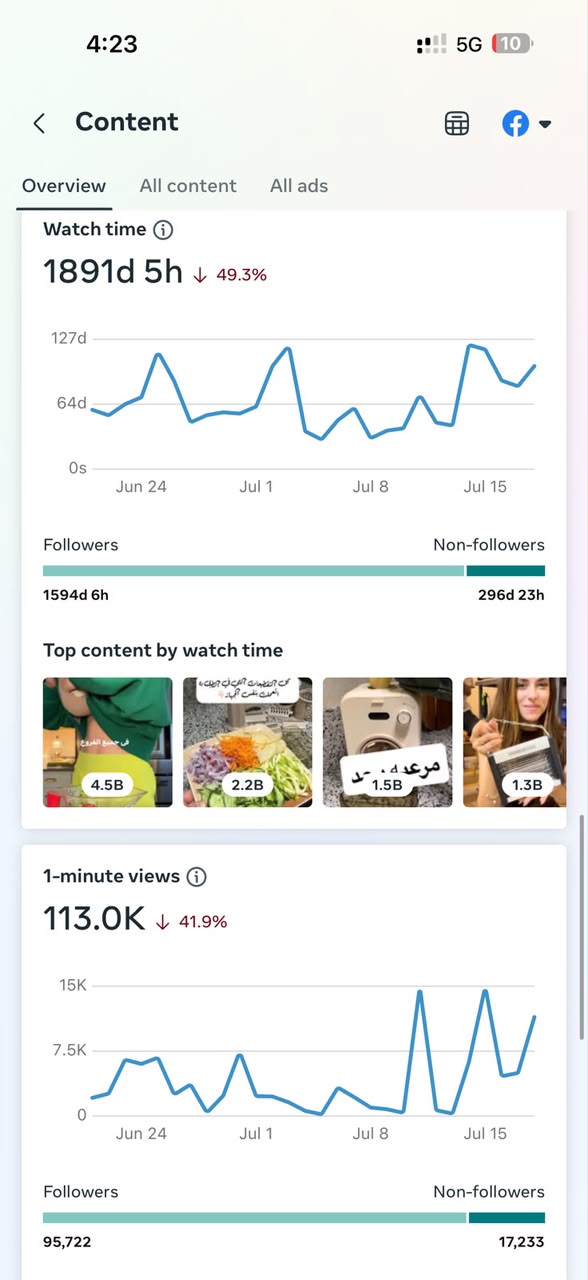Switch to the All content tab
The image size is (588, 1280).
pyautogui.click(x=188, y=186)
